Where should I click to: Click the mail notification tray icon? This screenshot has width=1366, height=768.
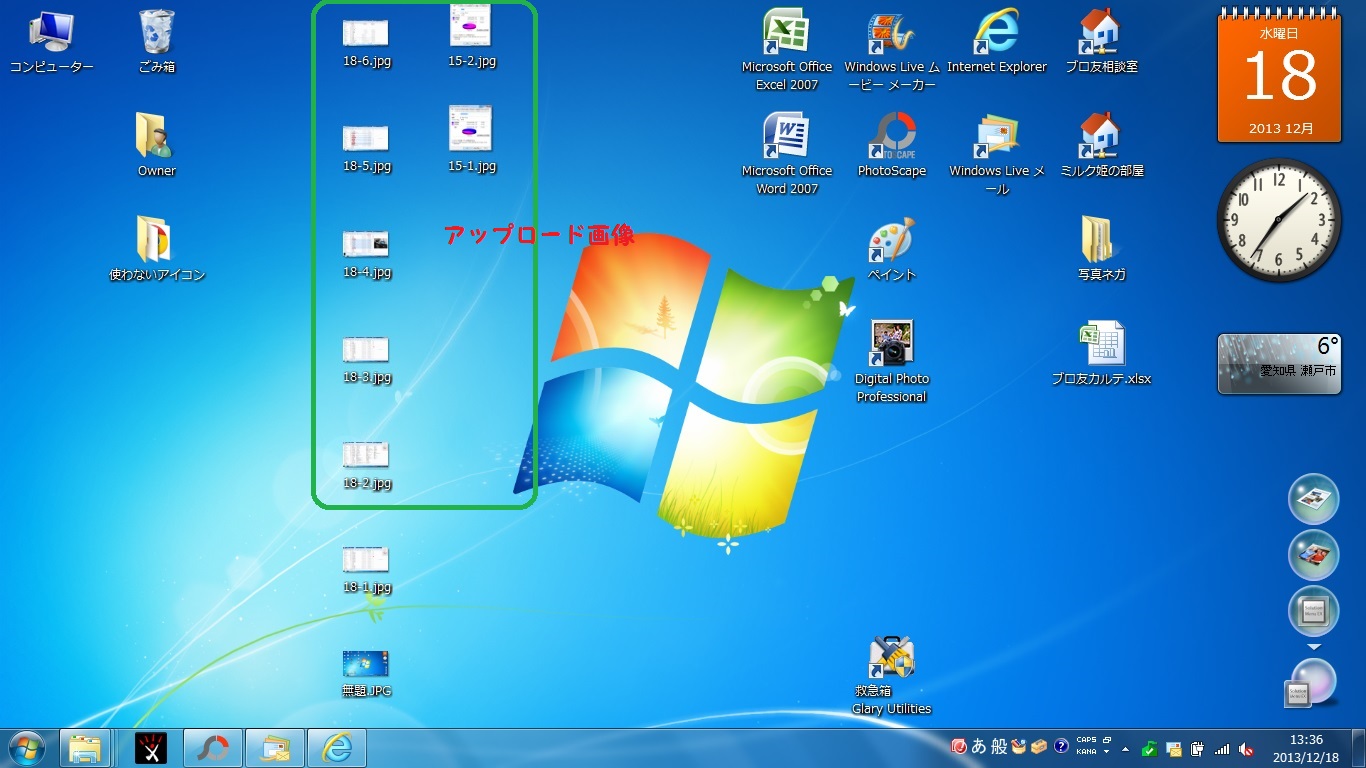(1174, 748)
